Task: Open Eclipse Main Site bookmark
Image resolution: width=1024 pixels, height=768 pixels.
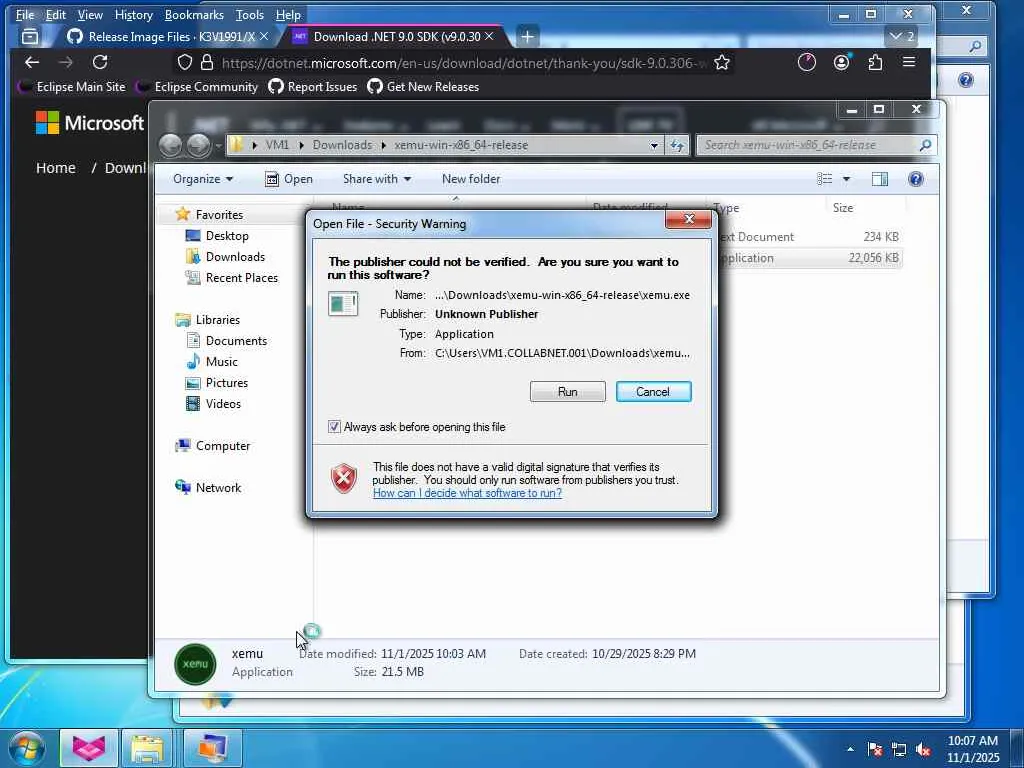Action: [71, 87]
